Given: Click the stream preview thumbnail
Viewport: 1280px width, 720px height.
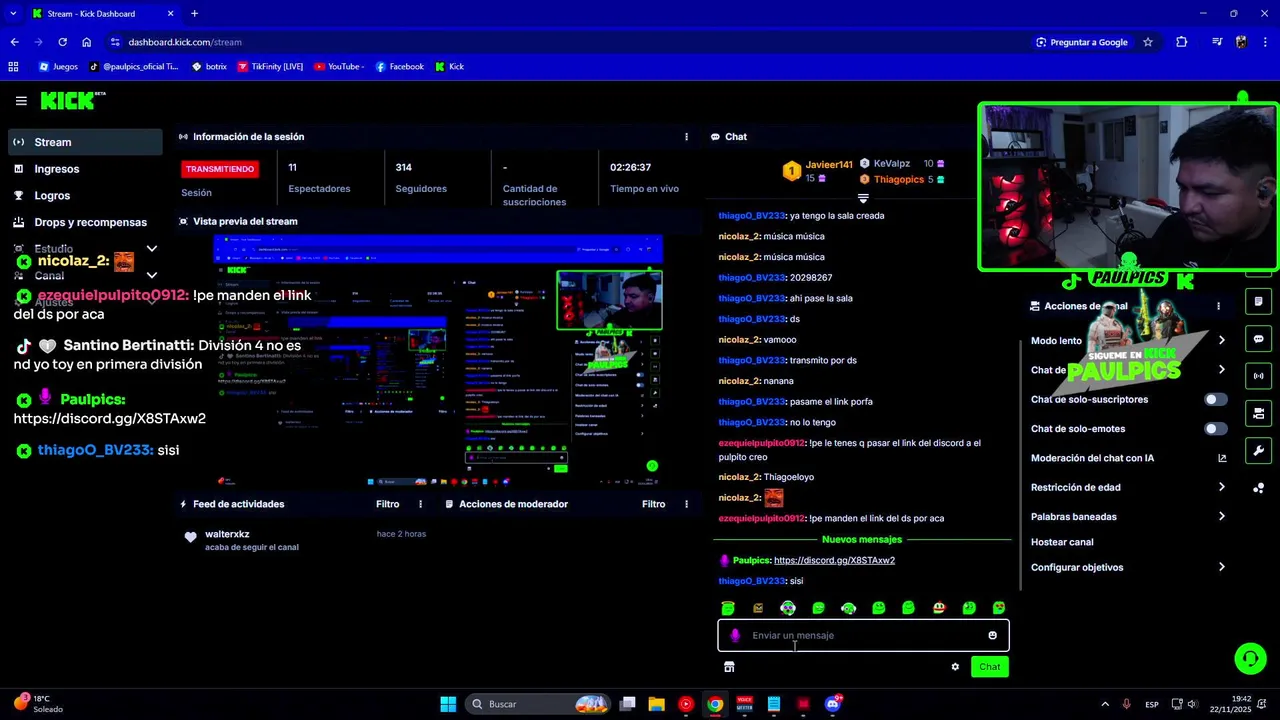Looking at the screenshot, I should [438, 360].
